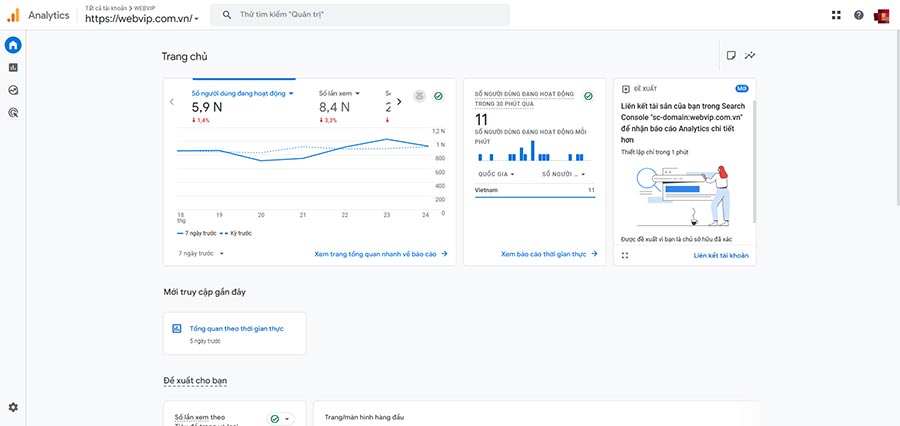
Task: Click the customize note icon beside Trang chủ
Action: click(x=731, y=56)
